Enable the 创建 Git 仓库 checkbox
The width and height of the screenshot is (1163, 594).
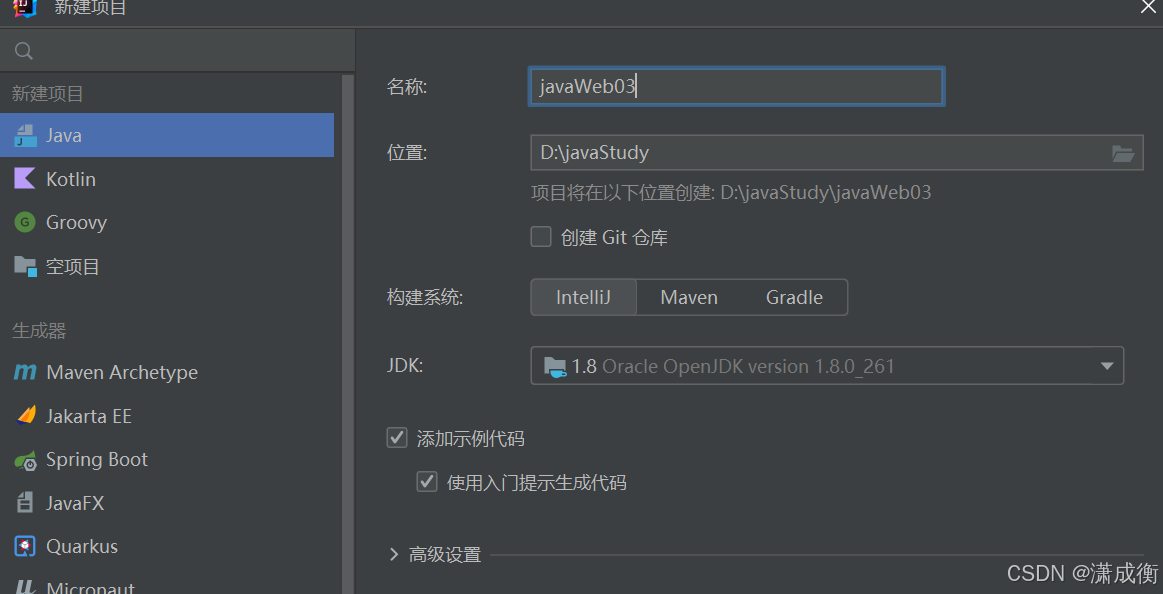[541, 237]
